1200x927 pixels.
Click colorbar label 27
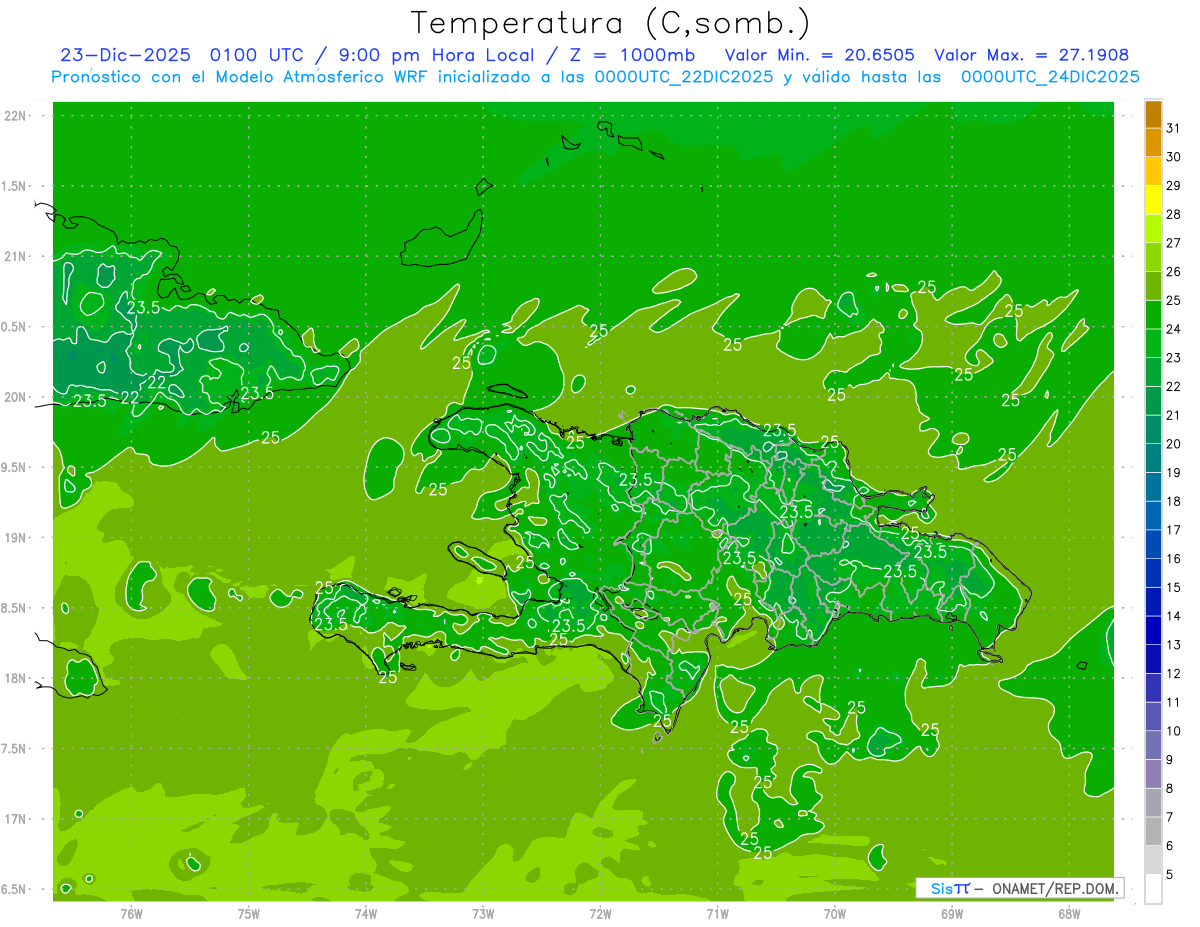tap(1173, 243)
